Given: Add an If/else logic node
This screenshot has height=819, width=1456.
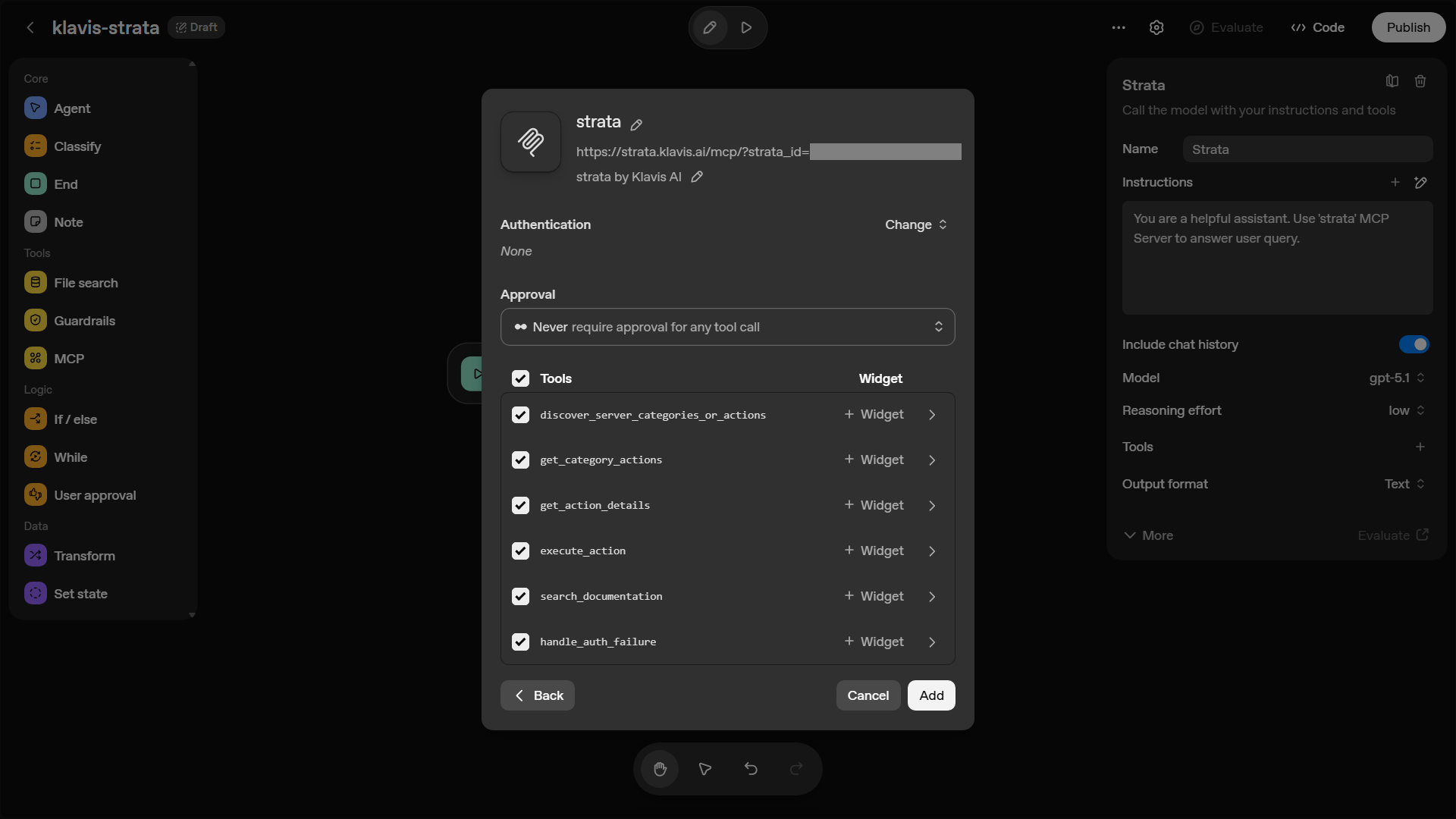Looking at the screenshot, I should 76,419.
